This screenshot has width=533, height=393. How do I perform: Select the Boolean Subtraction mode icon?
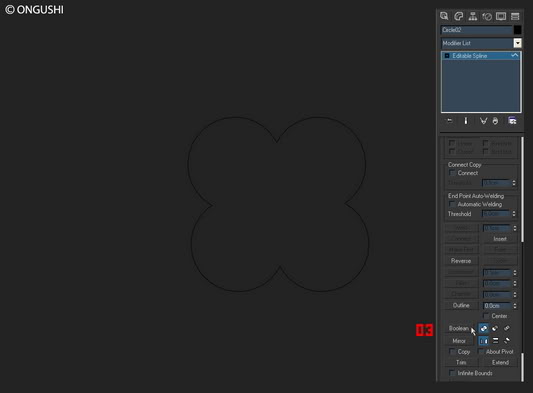[495, 328]
